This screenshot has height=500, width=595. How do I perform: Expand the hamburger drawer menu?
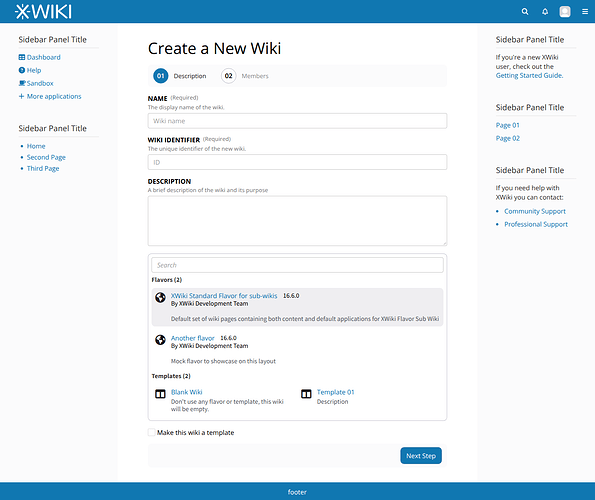coord(585,11)
